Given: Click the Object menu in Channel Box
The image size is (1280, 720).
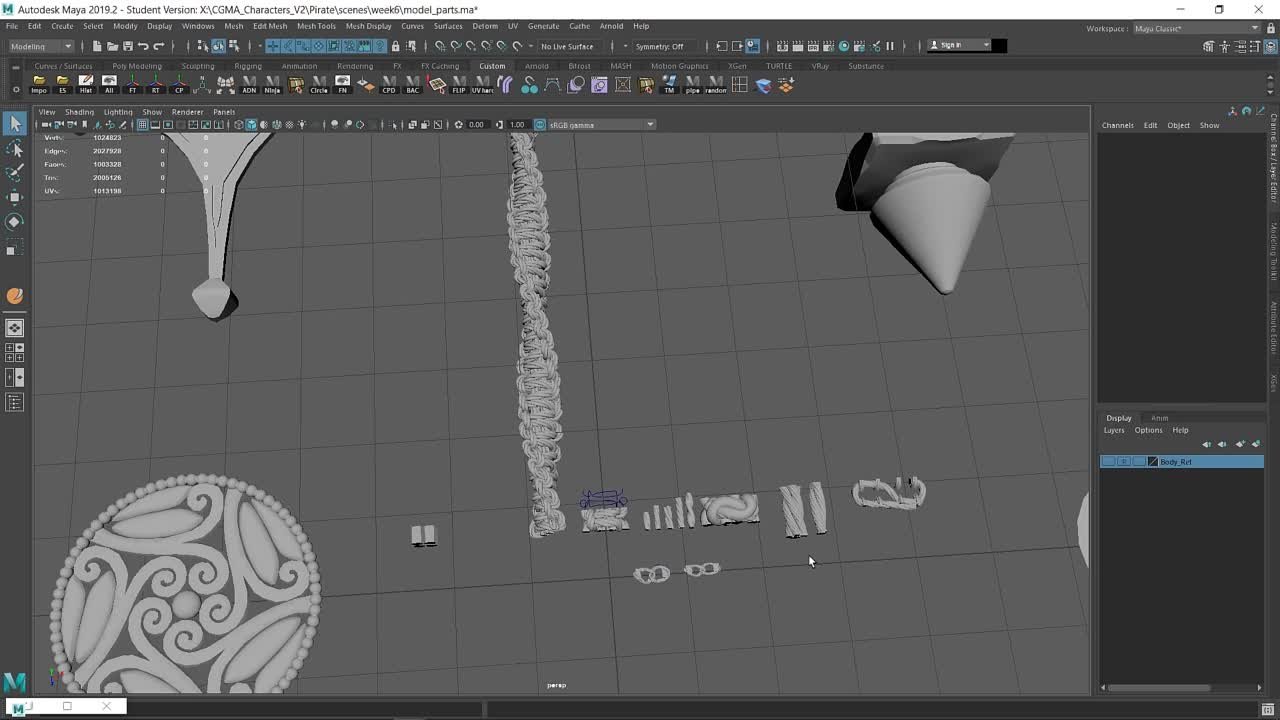Looking at the screenshot, I should [x=1178, y=125].
